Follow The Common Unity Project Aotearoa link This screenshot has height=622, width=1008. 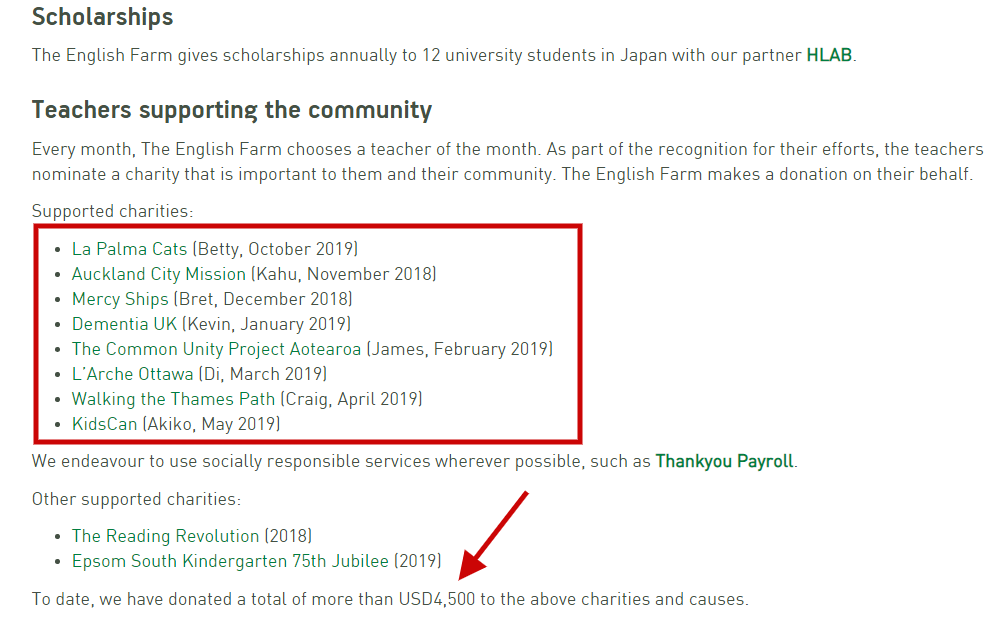click(x=216, y=349)
